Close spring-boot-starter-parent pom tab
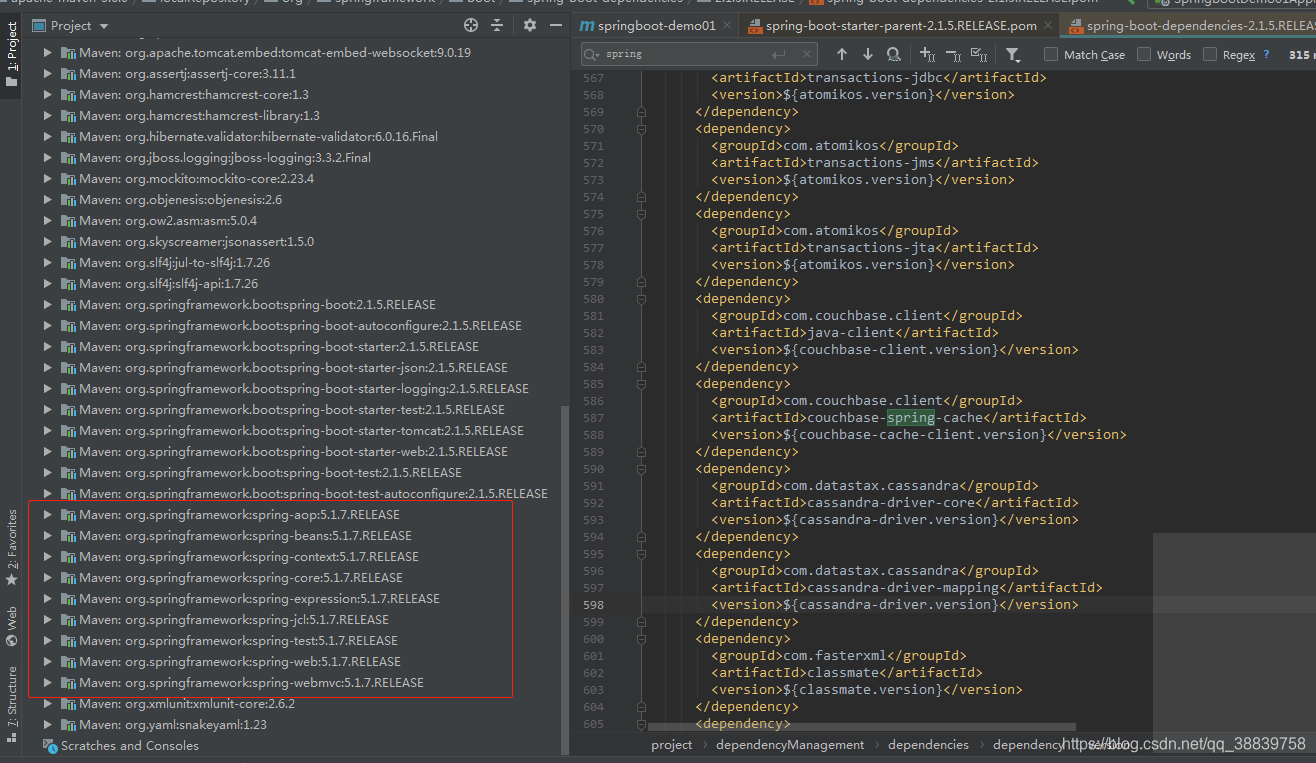1316x763 pixels. click(1048, 26)
